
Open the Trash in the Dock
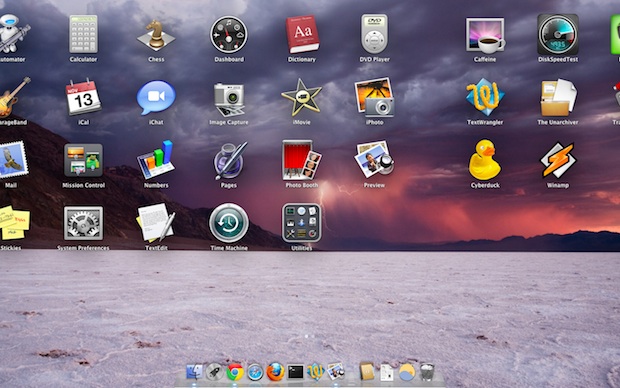click(x=427, y=372)
